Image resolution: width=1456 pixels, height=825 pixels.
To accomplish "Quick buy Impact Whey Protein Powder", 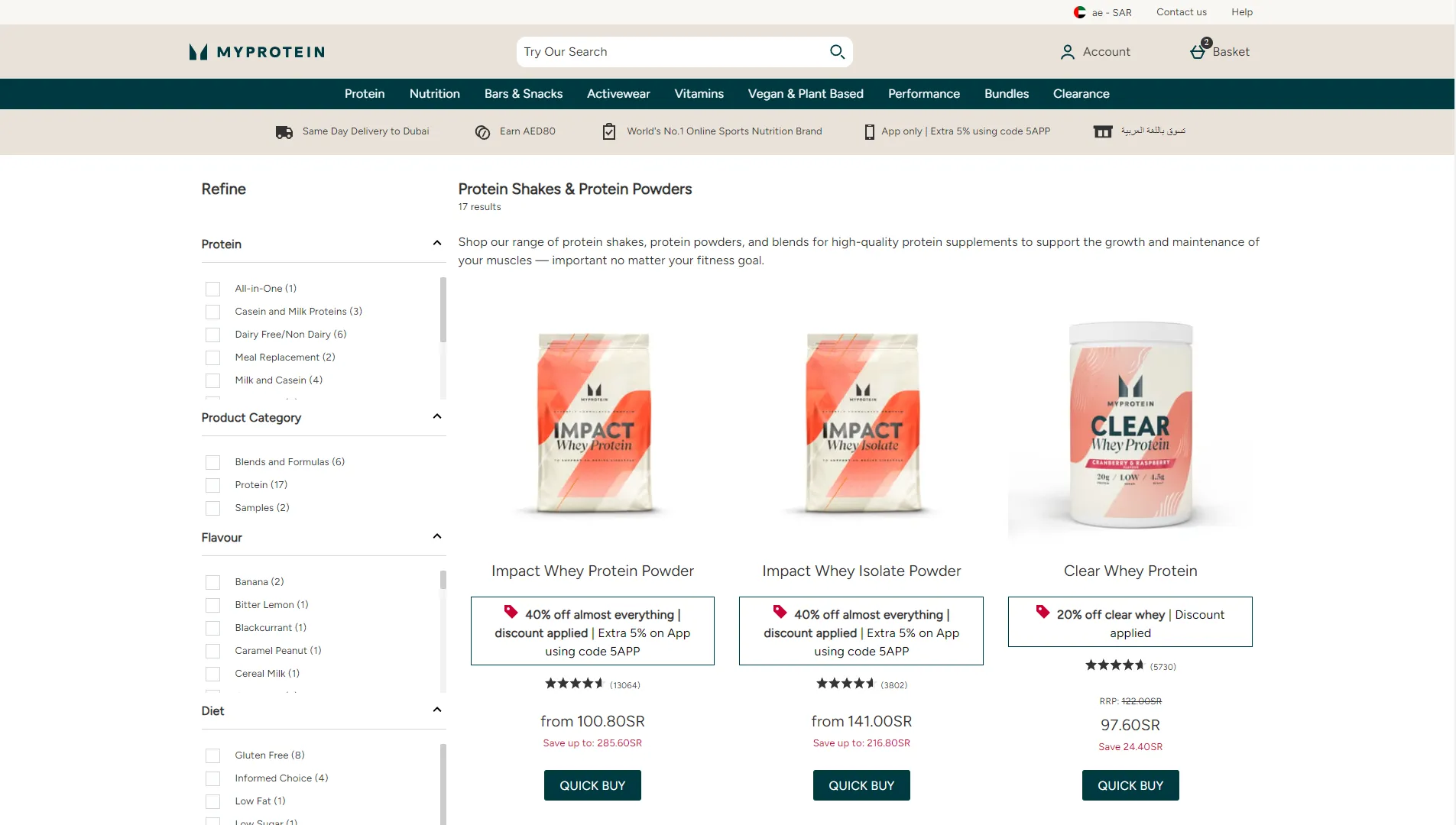I will tap(592, 785).
